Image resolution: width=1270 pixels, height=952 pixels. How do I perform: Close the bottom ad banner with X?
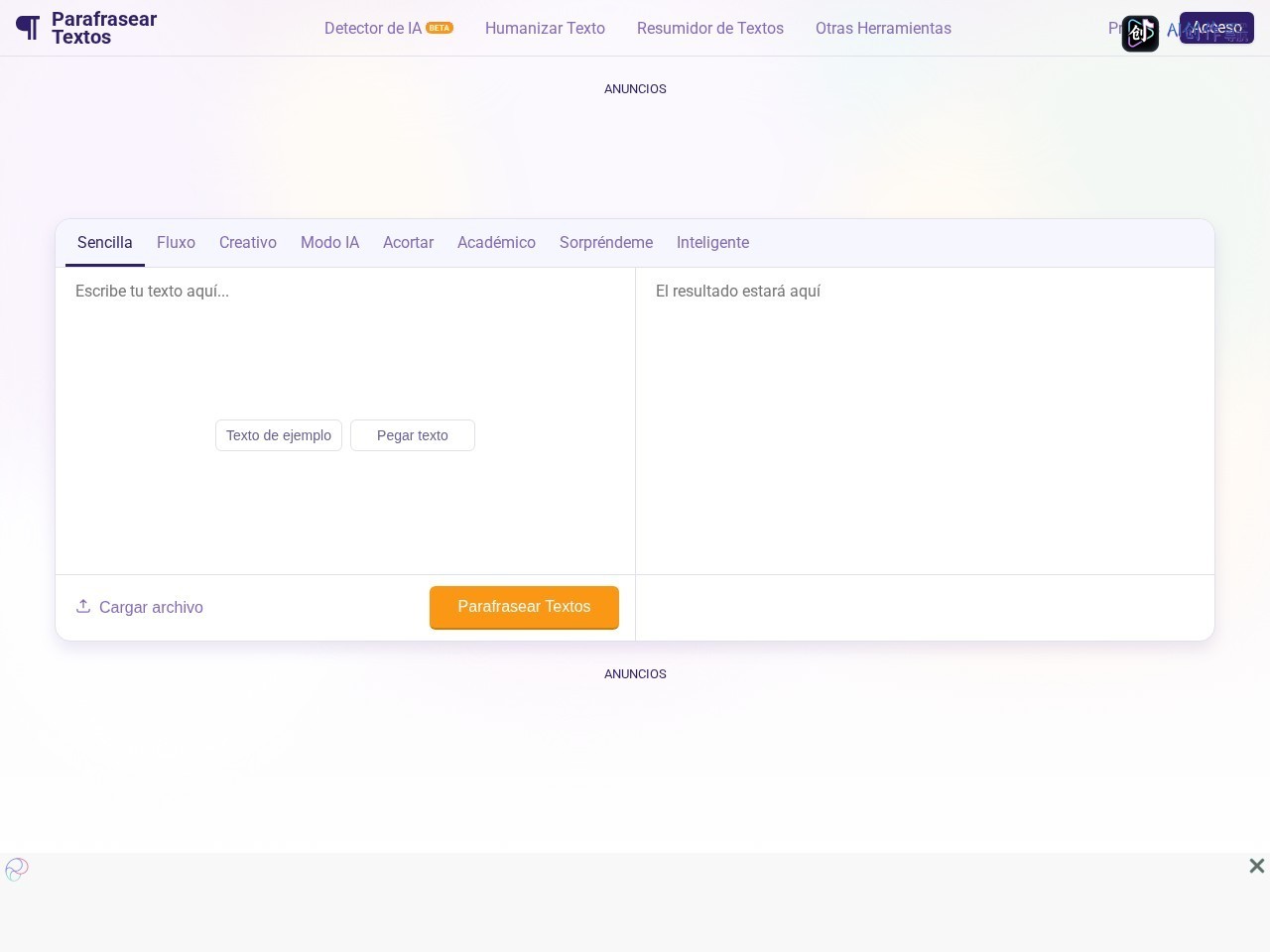[1256, 866]
